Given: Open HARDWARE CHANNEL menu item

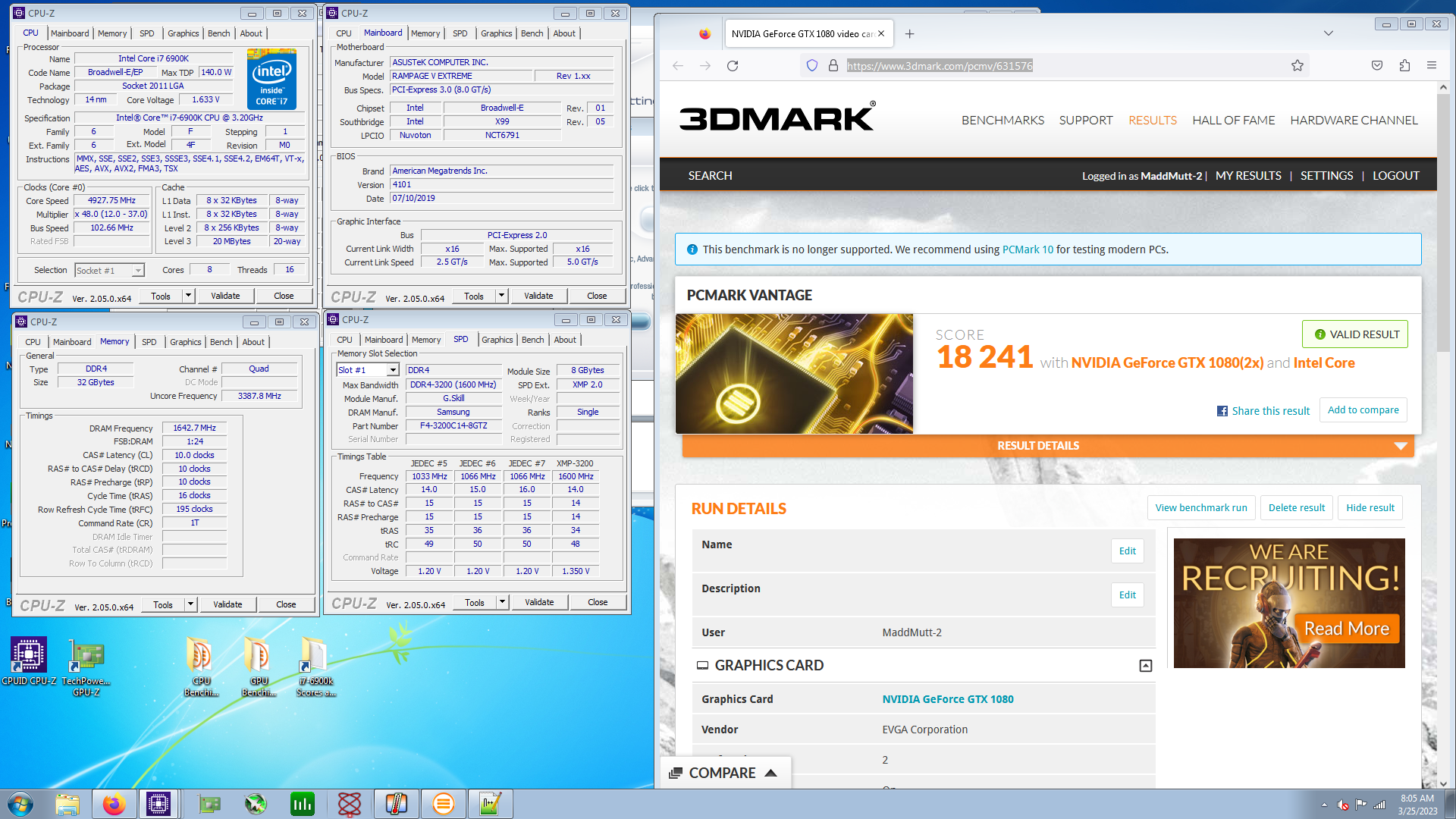Looking at the screenshot, I should [x=1354, y=120].
